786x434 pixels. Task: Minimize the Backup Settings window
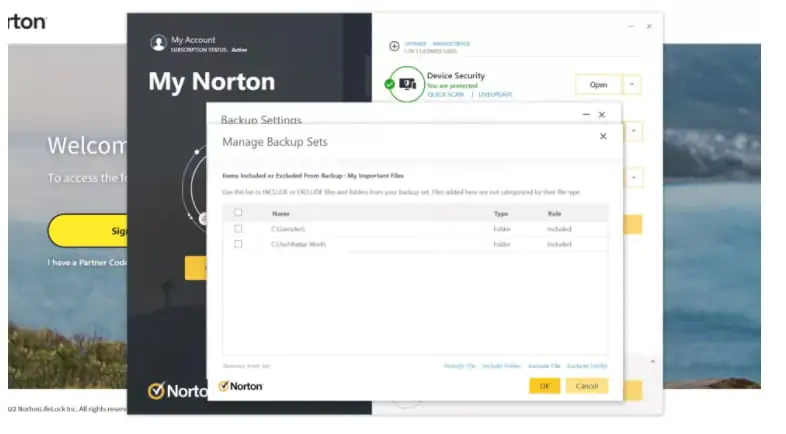585,115
